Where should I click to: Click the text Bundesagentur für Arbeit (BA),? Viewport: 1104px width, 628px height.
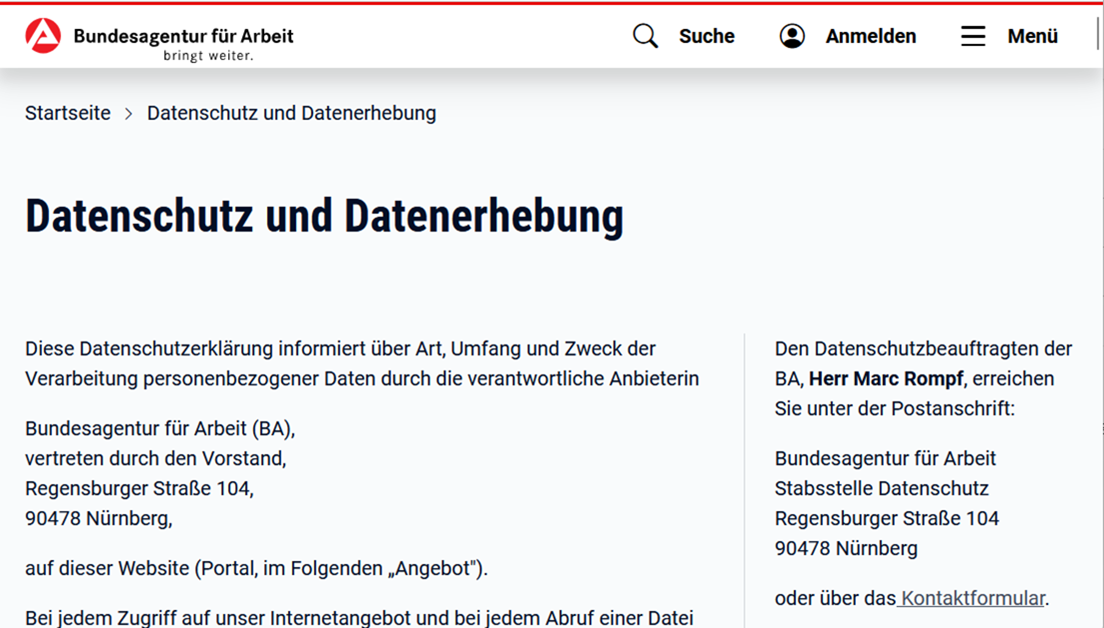pyautogui.click(x=160, y=428)
